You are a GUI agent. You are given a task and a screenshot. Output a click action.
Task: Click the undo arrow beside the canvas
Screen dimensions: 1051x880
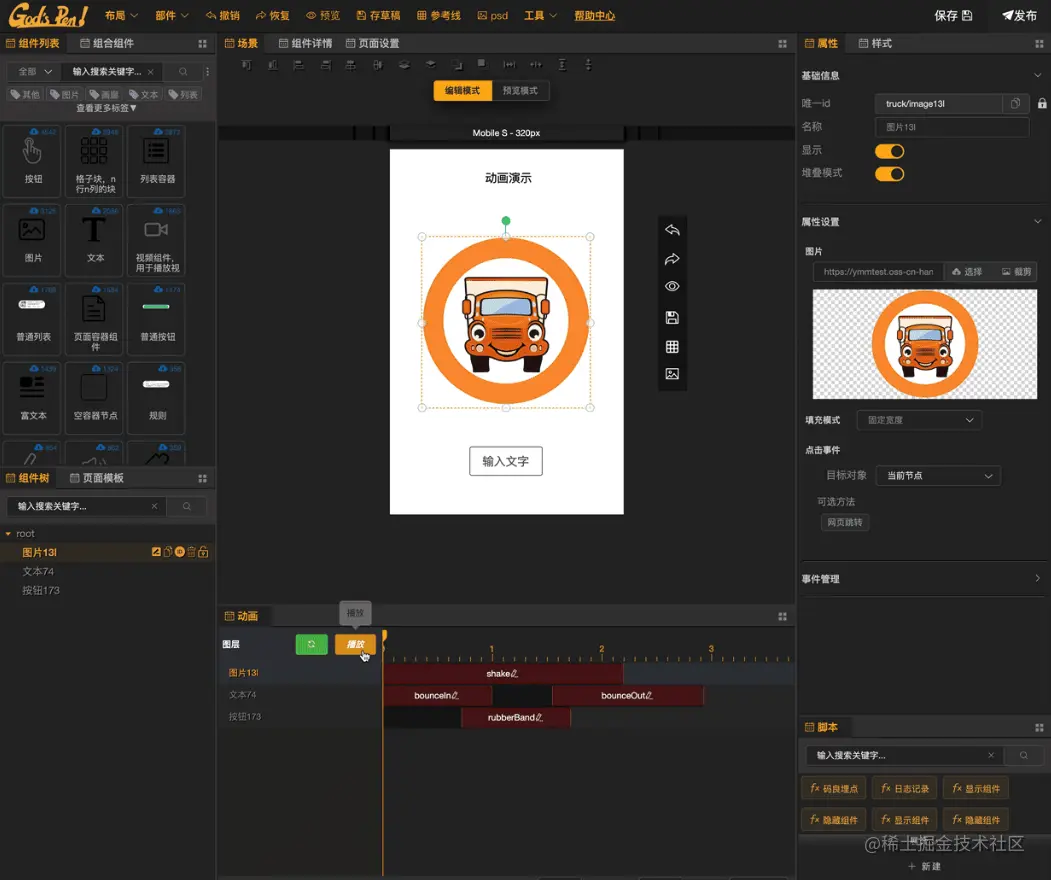point(672,231)
